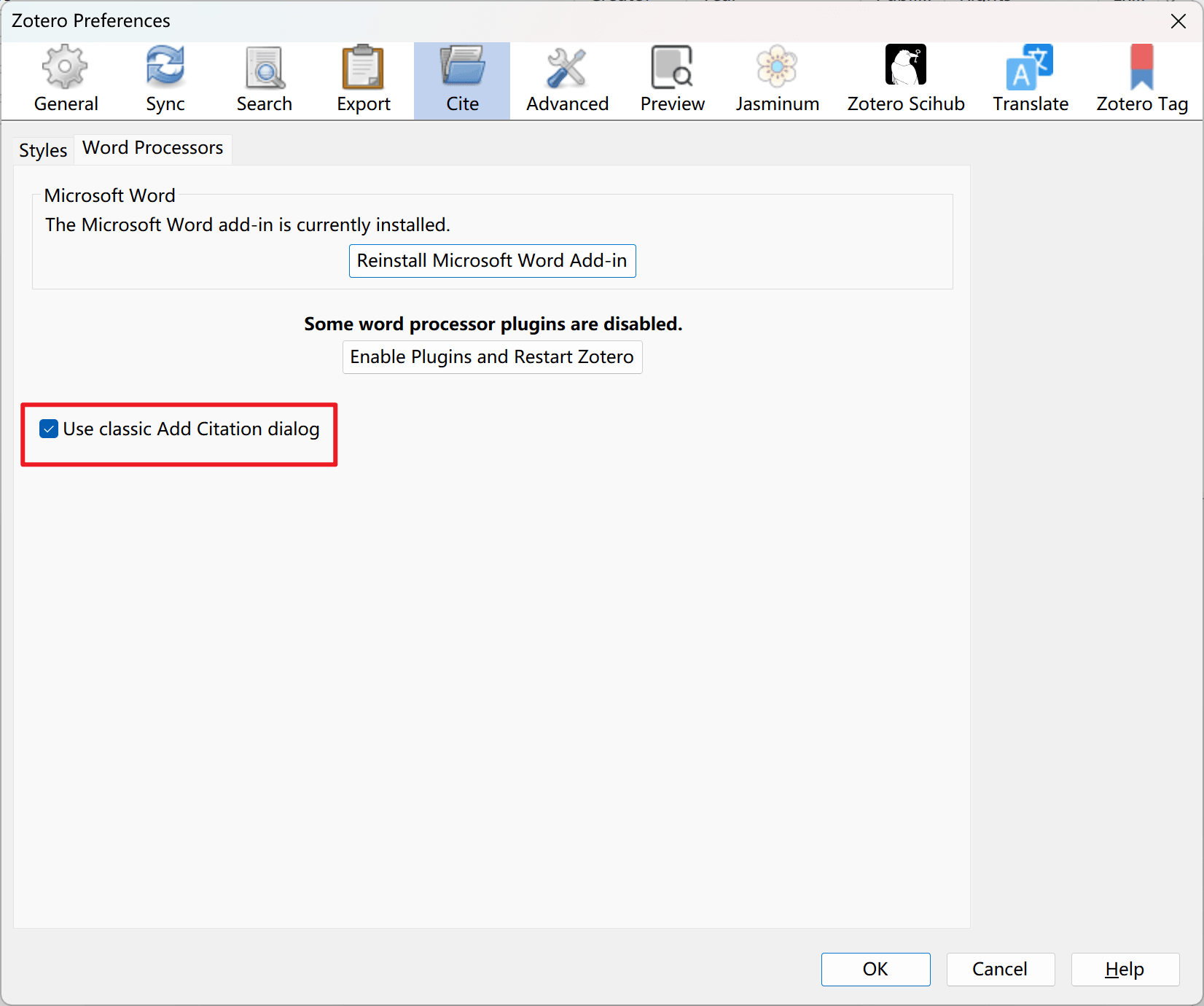Select the Jasminum flower icon
The height and width of the screenshot is (1006, 1204).
[777, 67]
